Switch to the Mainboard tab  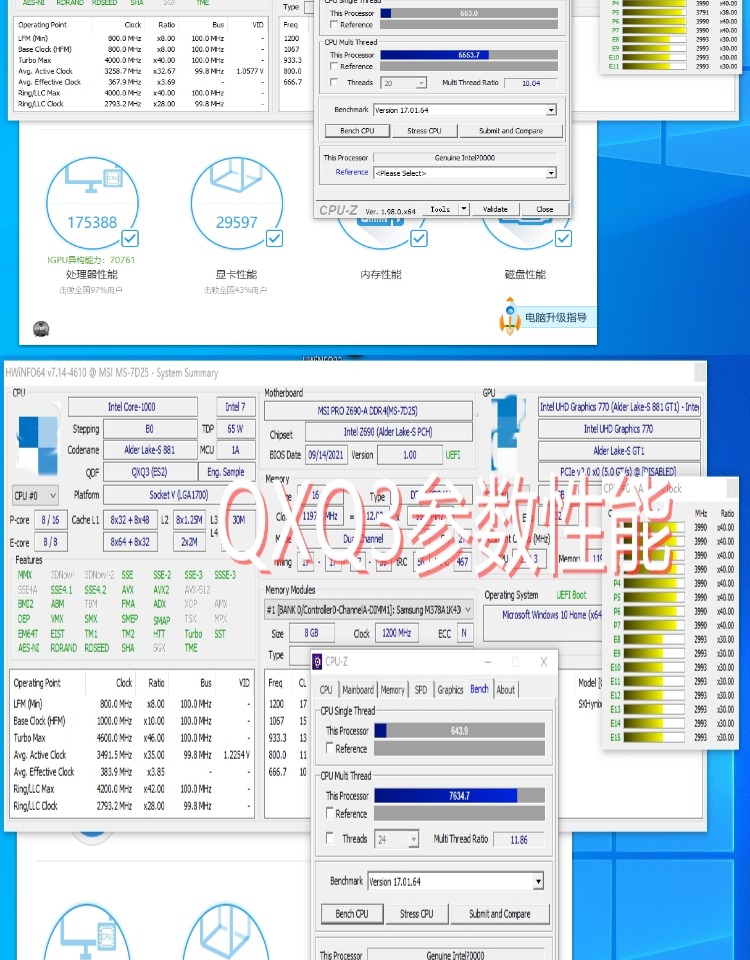pos(358,689)
